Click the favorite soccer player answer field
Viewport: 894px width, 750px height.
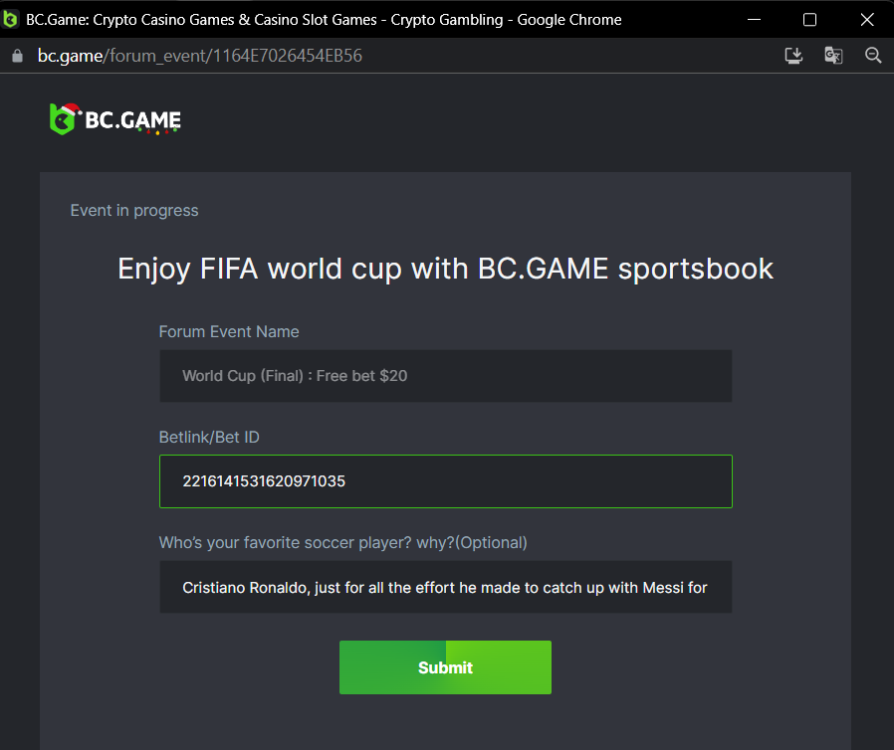click(445, 587)
